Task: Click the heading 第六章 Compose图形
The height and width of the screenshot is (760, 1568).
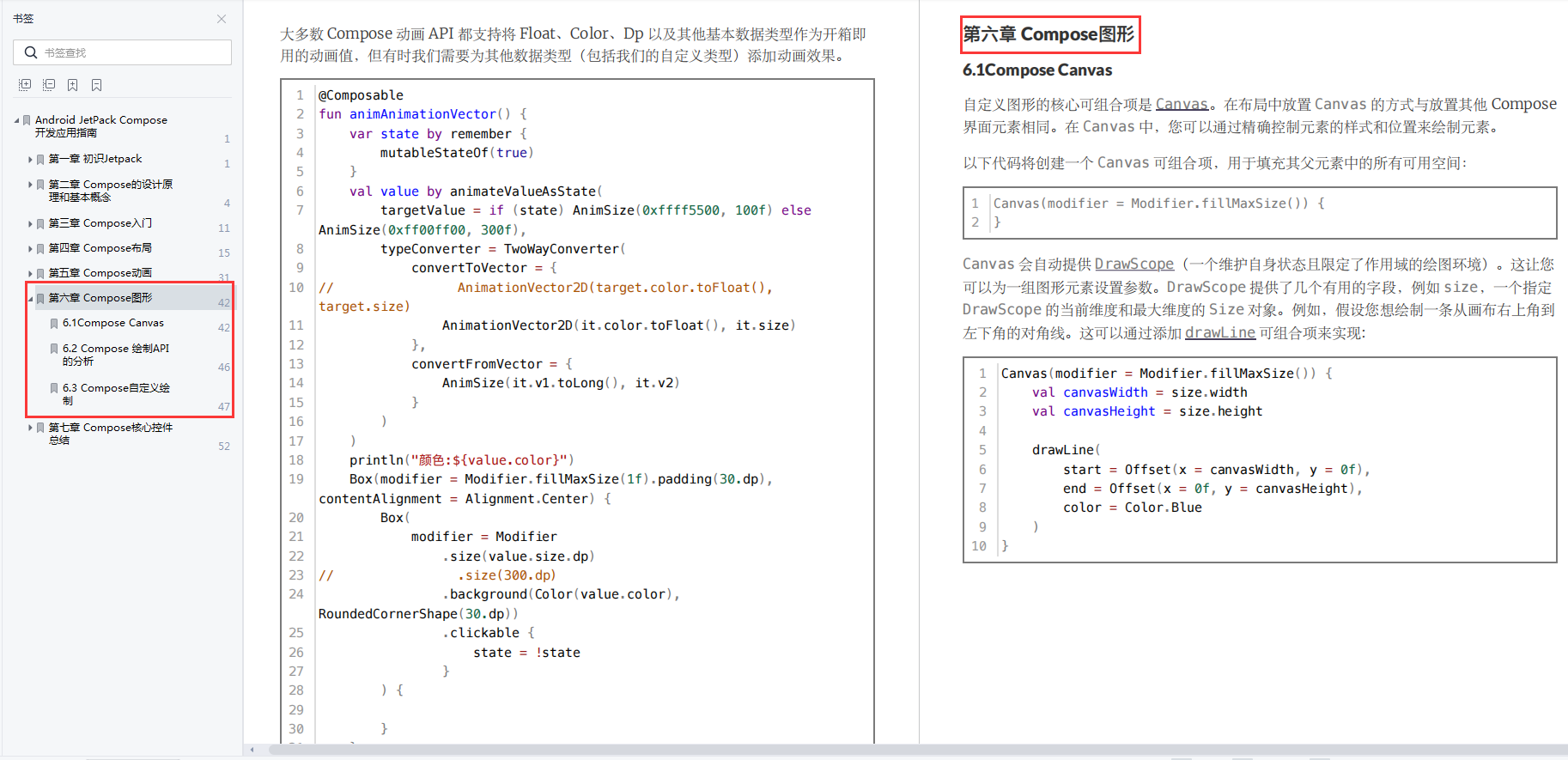Action: pos(1048,34)
